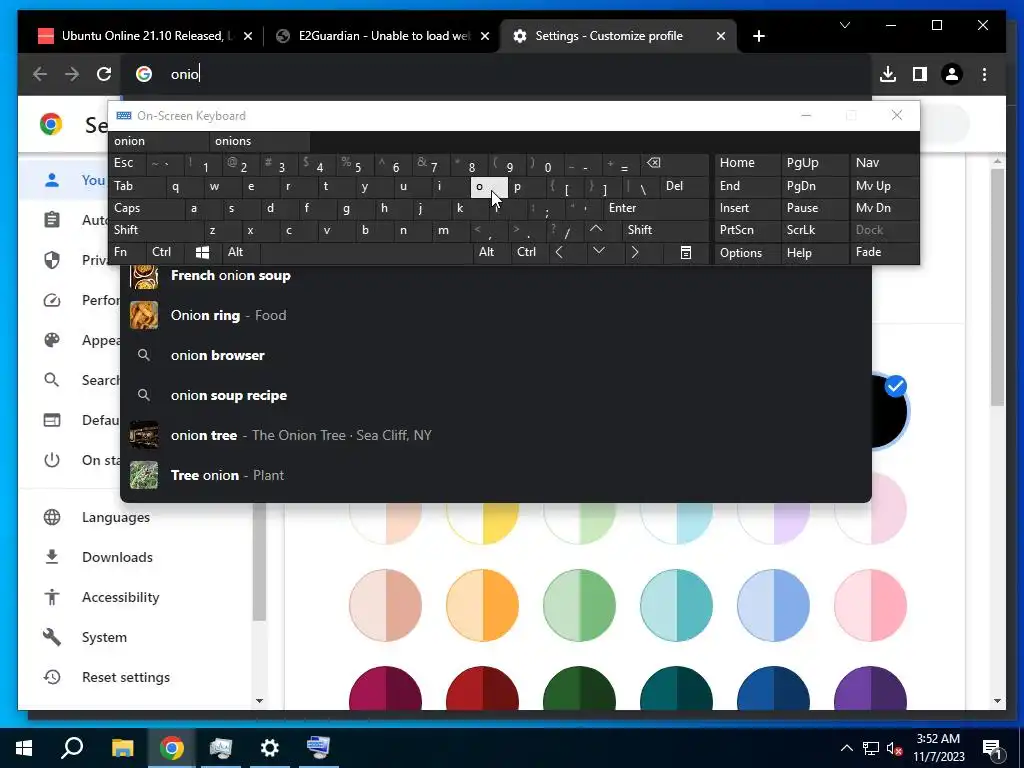Open Windows Start menu
1024x768 pixels.
24,748
